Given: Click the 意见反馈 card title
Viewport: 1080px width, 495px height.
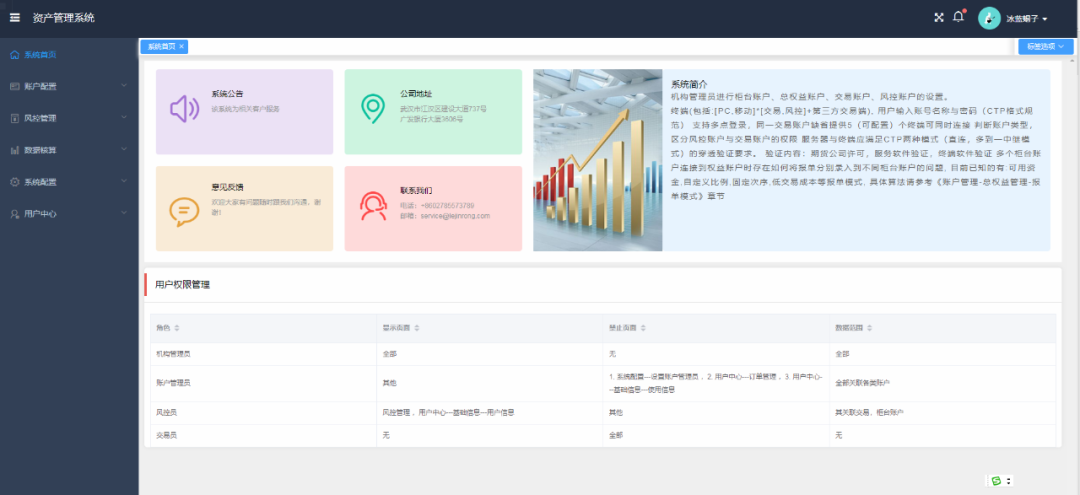Looking at the screenshot, I should [x=227, y=187].
